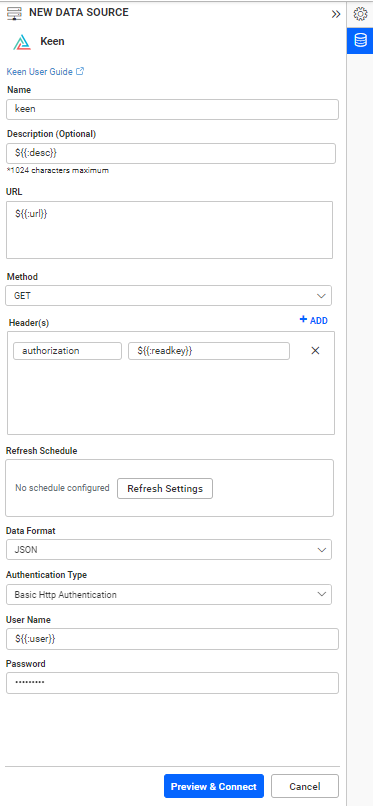Open the Keen User Guide link
373x806 pixels.
pyautogui.click(x=45, y=72)
